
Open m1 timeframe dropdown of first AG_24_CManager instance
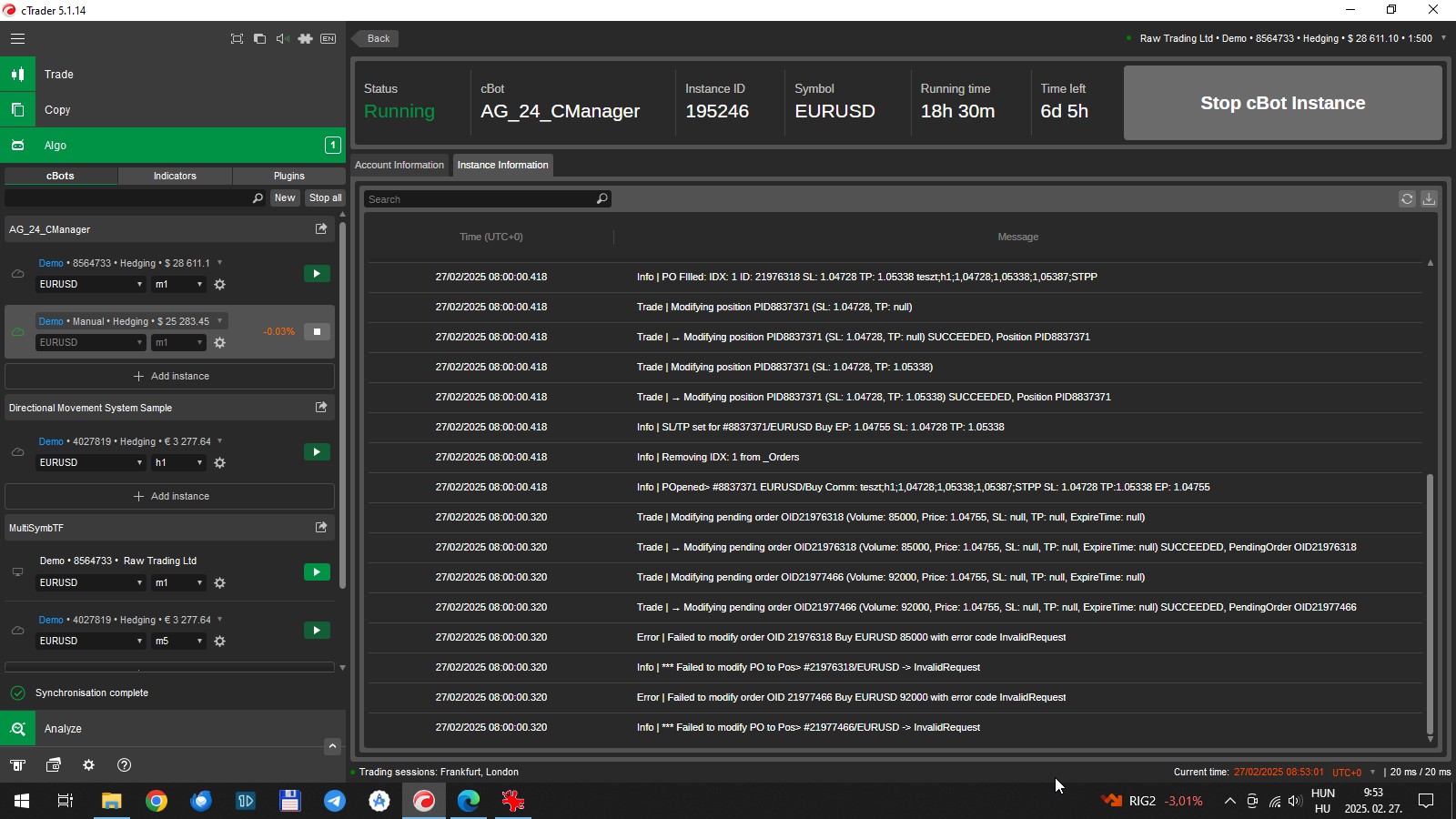(x=179, y=285)
